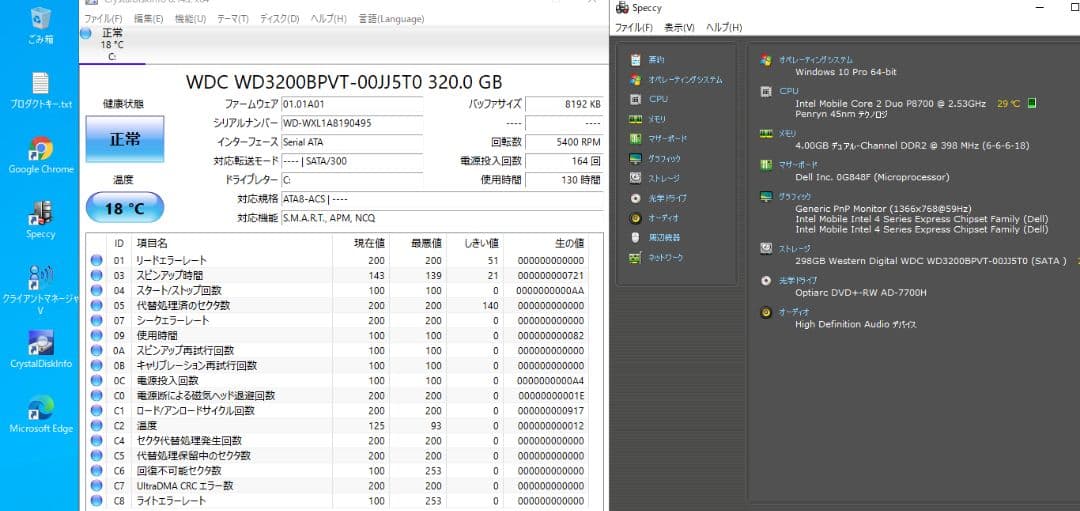Open ストレージ heading link in Speccy summary

point(795,249)
